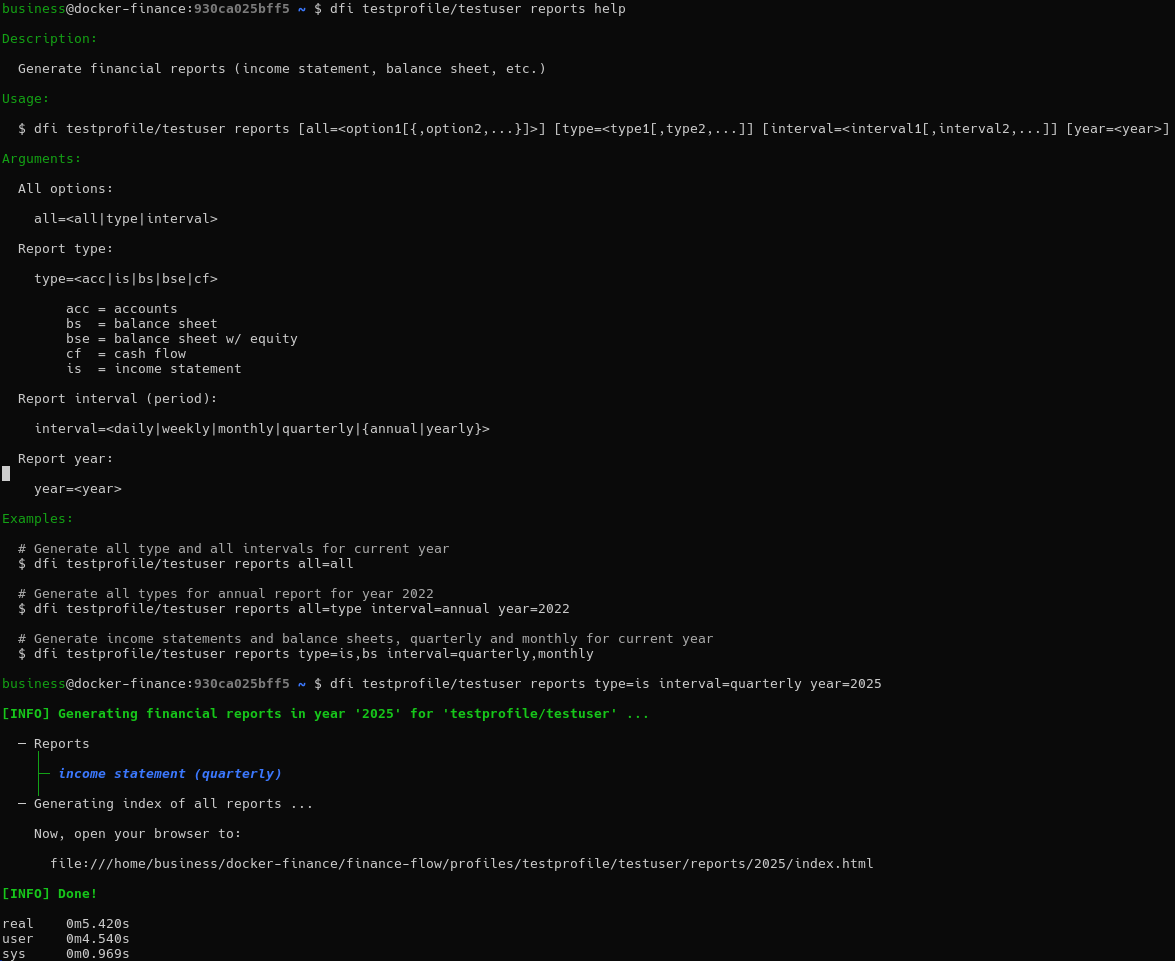Click the green Description: heading
This screenshot has width=1175, height=961.
(50, 39)
